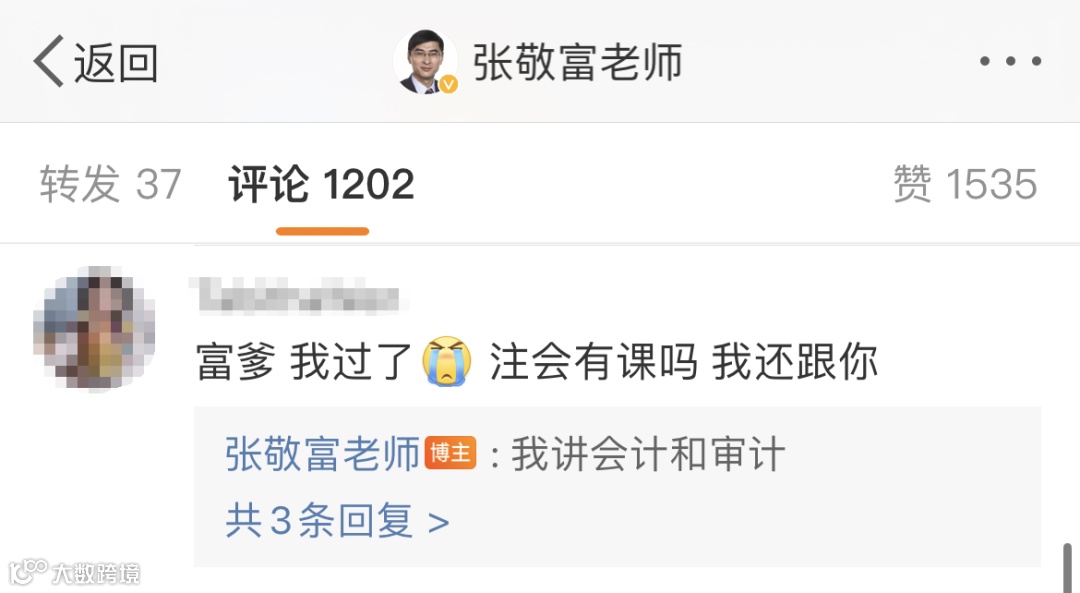Tap the orange active-tab underline indicator
1080x593 pixels.
[322, 231]
